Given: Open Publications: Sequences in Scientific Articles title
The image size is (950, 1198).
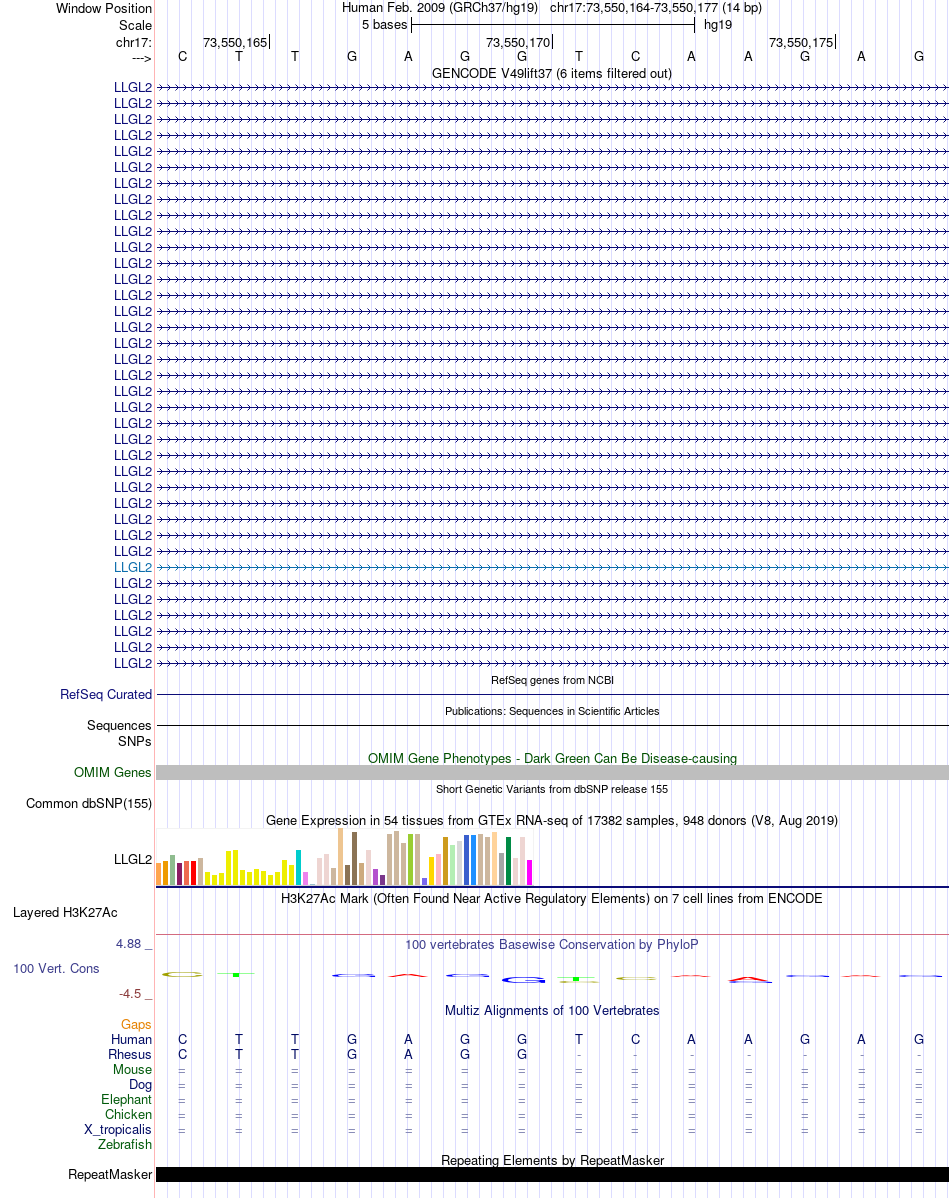Looking at the screenshot, I should [x=552, y=711].
